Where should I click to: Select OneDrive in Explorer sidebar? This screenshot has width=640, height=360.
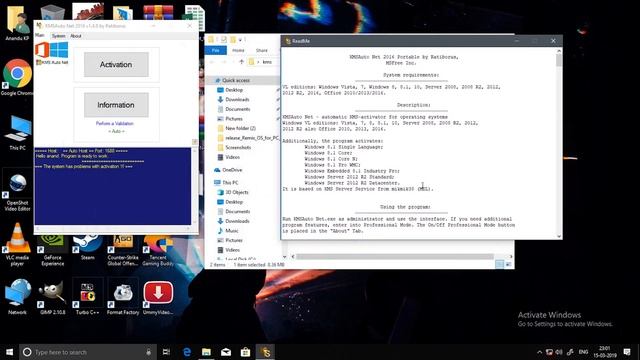point(232,170)
